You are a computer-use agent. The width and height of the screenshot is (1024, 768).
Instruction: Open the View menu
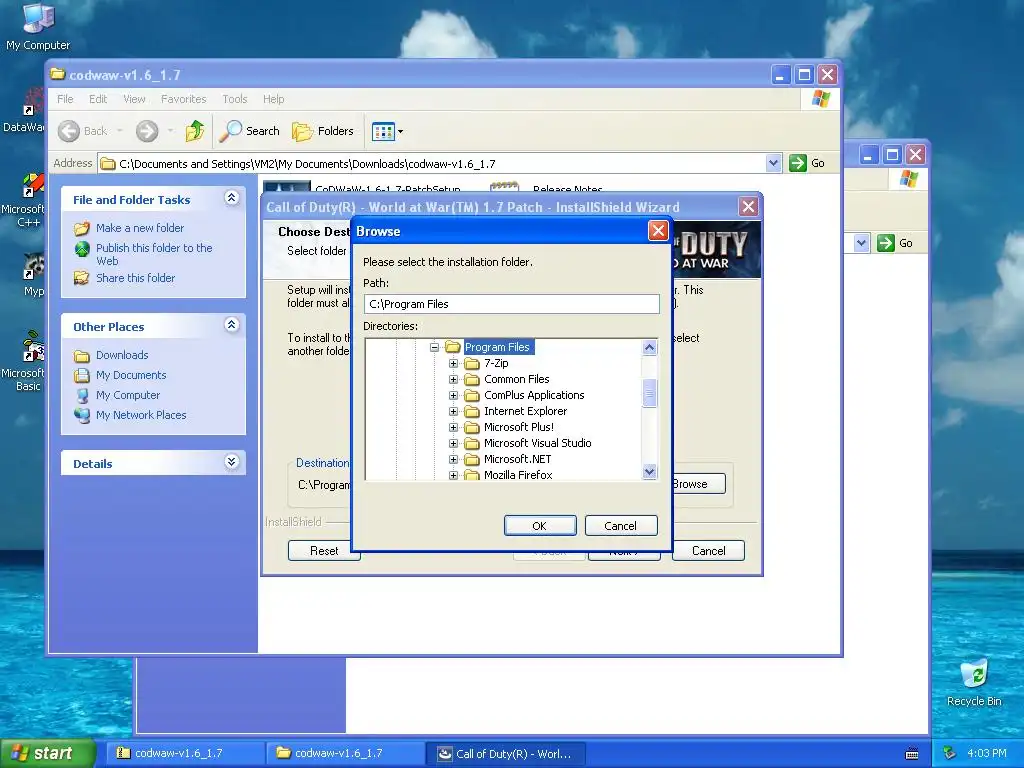(134, 99)
